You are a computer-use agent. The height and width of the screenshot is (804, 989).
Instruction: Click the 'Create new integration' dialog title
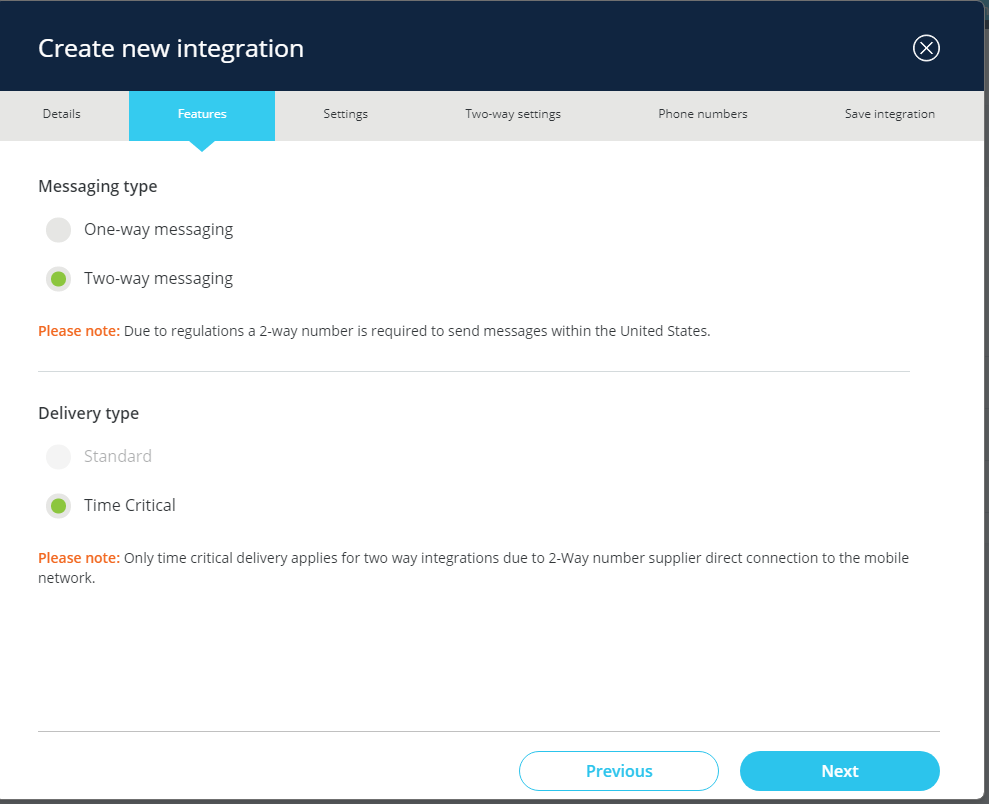coord(170,48)
